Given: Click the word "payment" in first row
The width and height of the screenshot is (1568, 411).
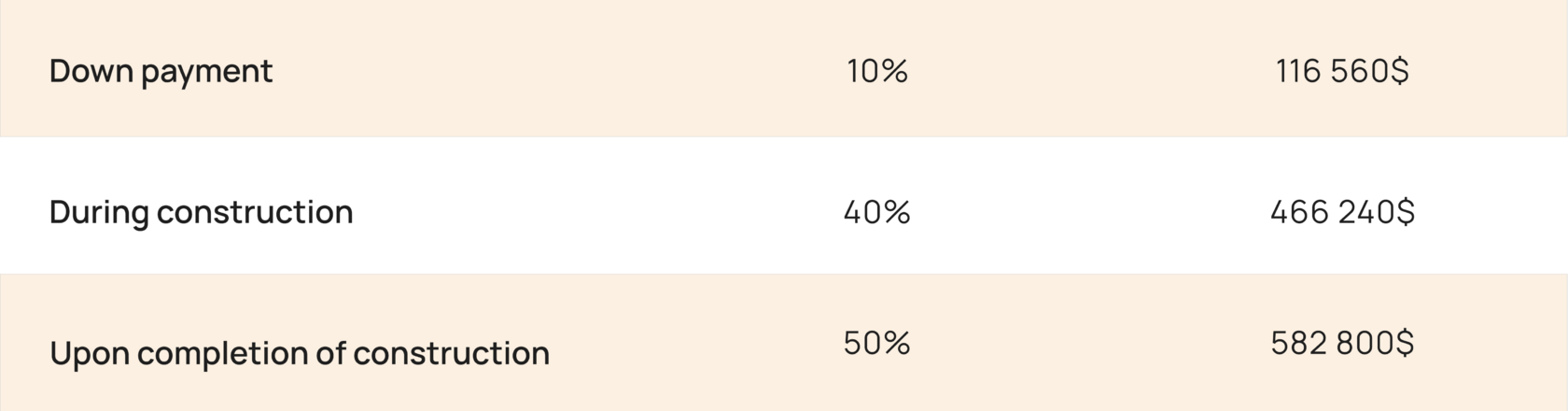Looking at the screenshot, I should click(x=206, y=74).
